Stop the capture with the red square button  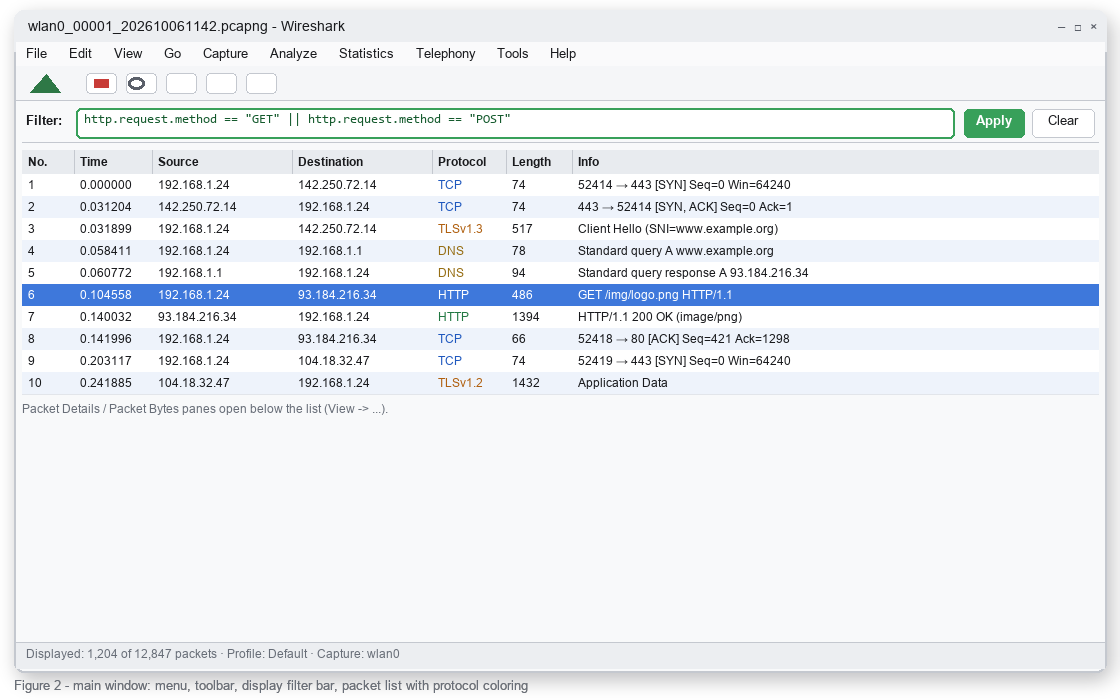point(101,84)
